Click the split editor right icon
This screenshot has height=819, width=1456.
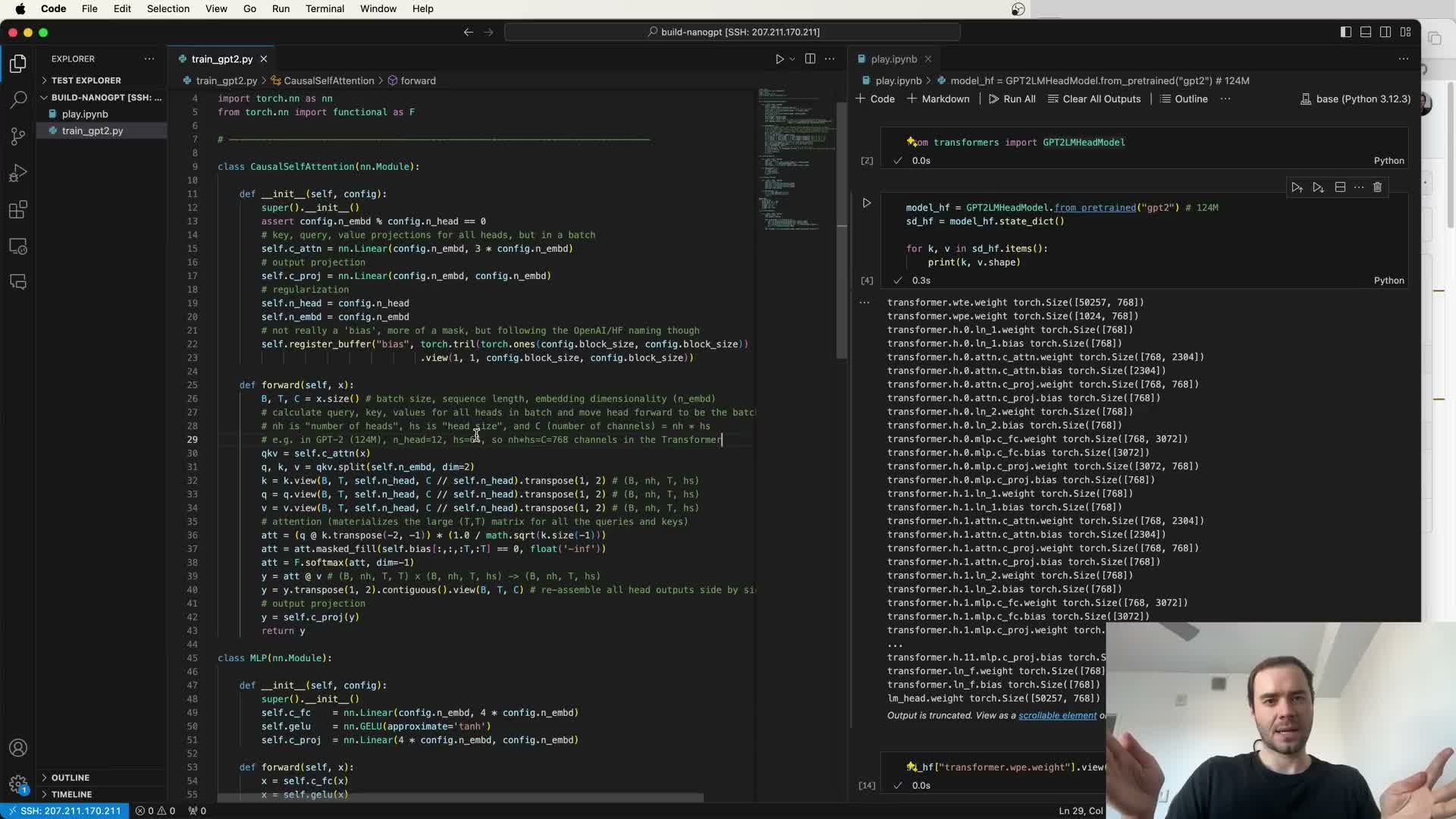pos(810,58)
